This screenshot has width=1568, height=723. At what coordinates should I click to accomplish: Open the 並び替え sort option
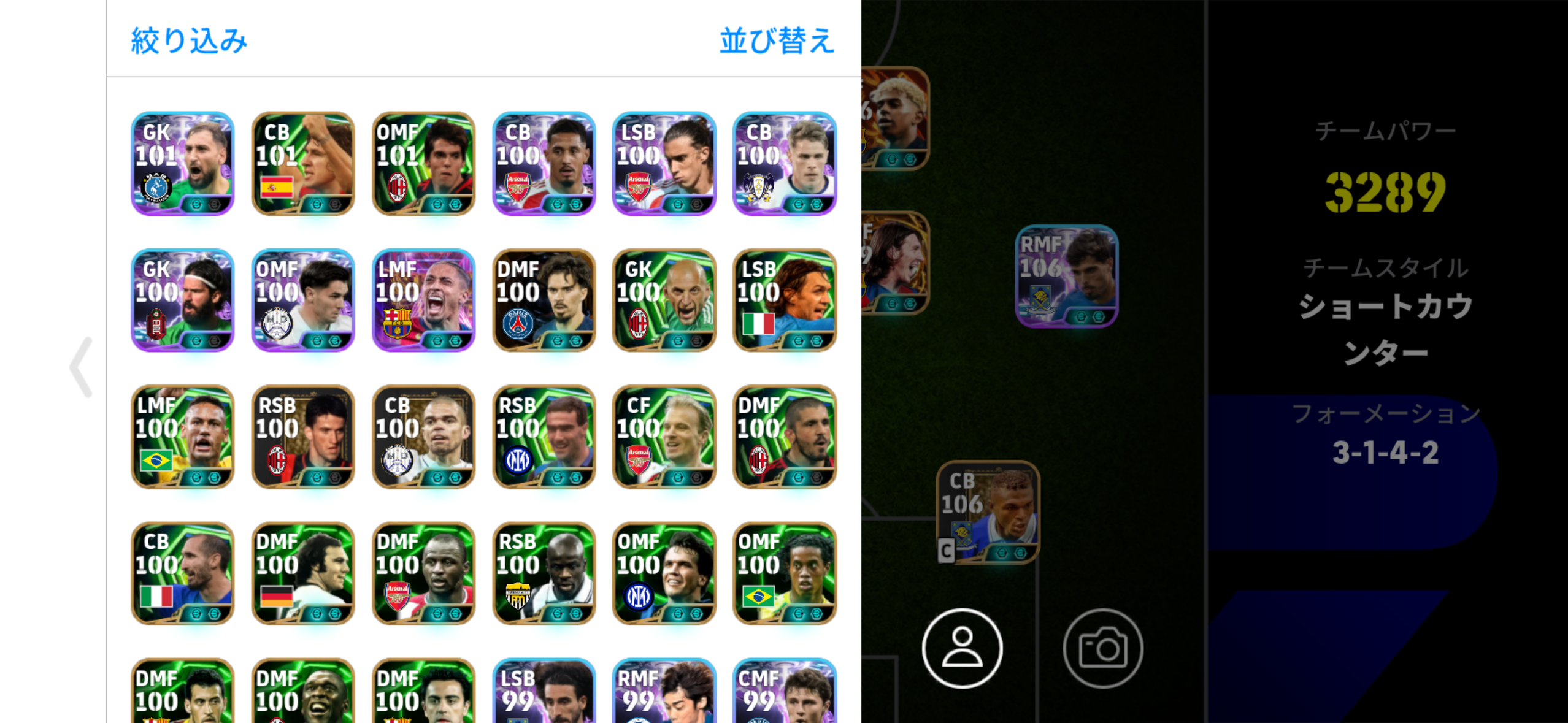point(777,41)
